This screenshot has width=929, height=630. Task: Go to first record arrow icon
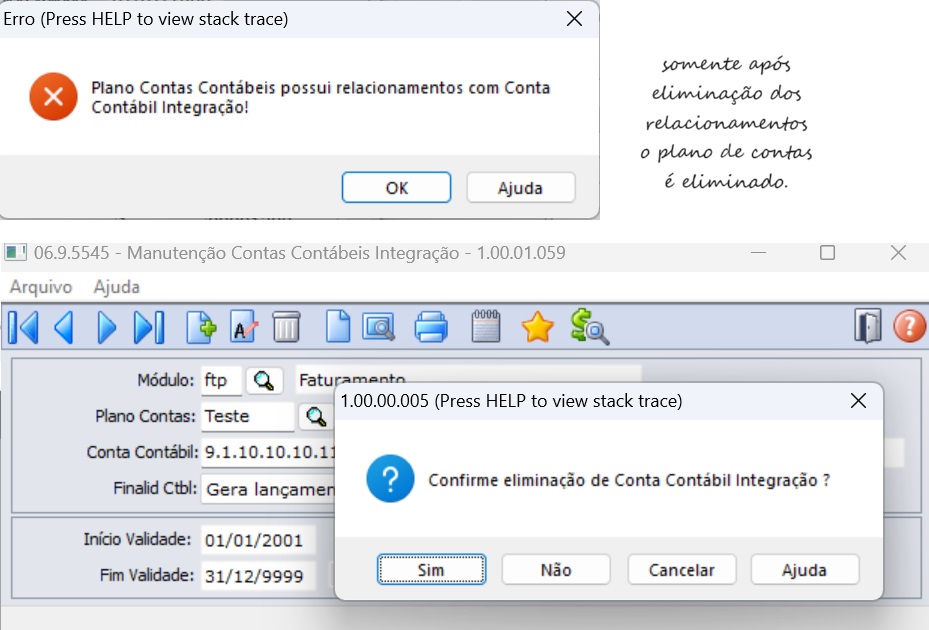pos(24,328)
